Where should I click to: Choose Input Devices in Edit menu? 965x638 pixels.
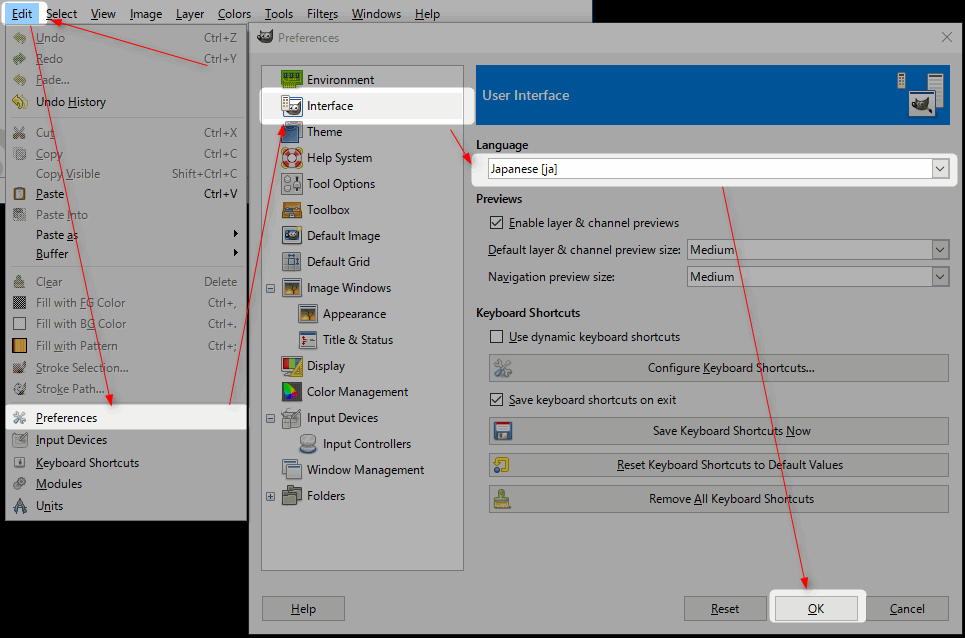pyautogui.click(x=126, y=440)
